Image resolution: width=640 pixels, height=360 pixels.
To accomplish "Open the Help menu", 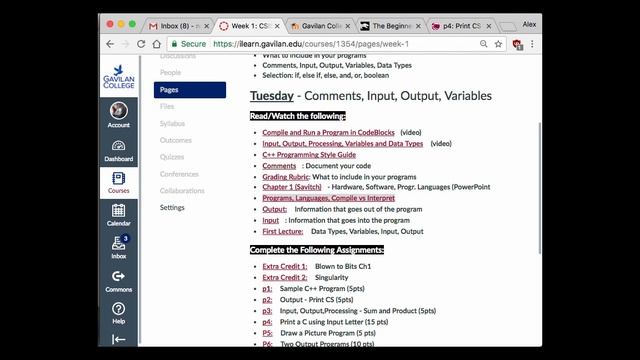I will point(118,313).
